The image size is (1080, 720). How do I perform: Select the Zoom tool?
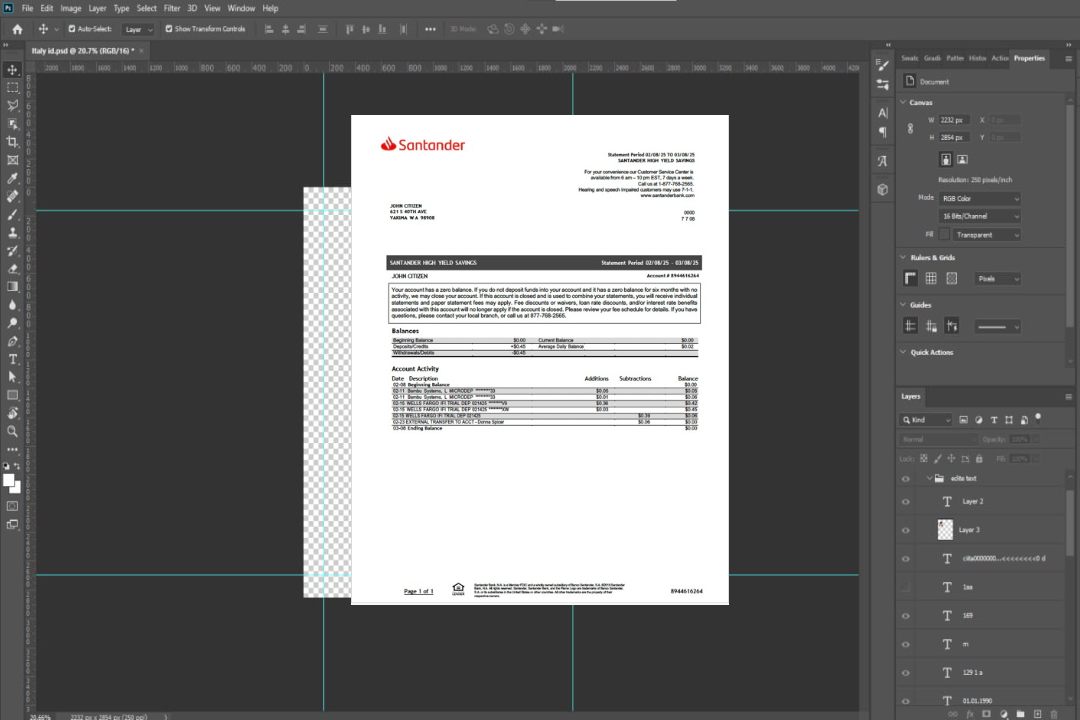(12, 431)
